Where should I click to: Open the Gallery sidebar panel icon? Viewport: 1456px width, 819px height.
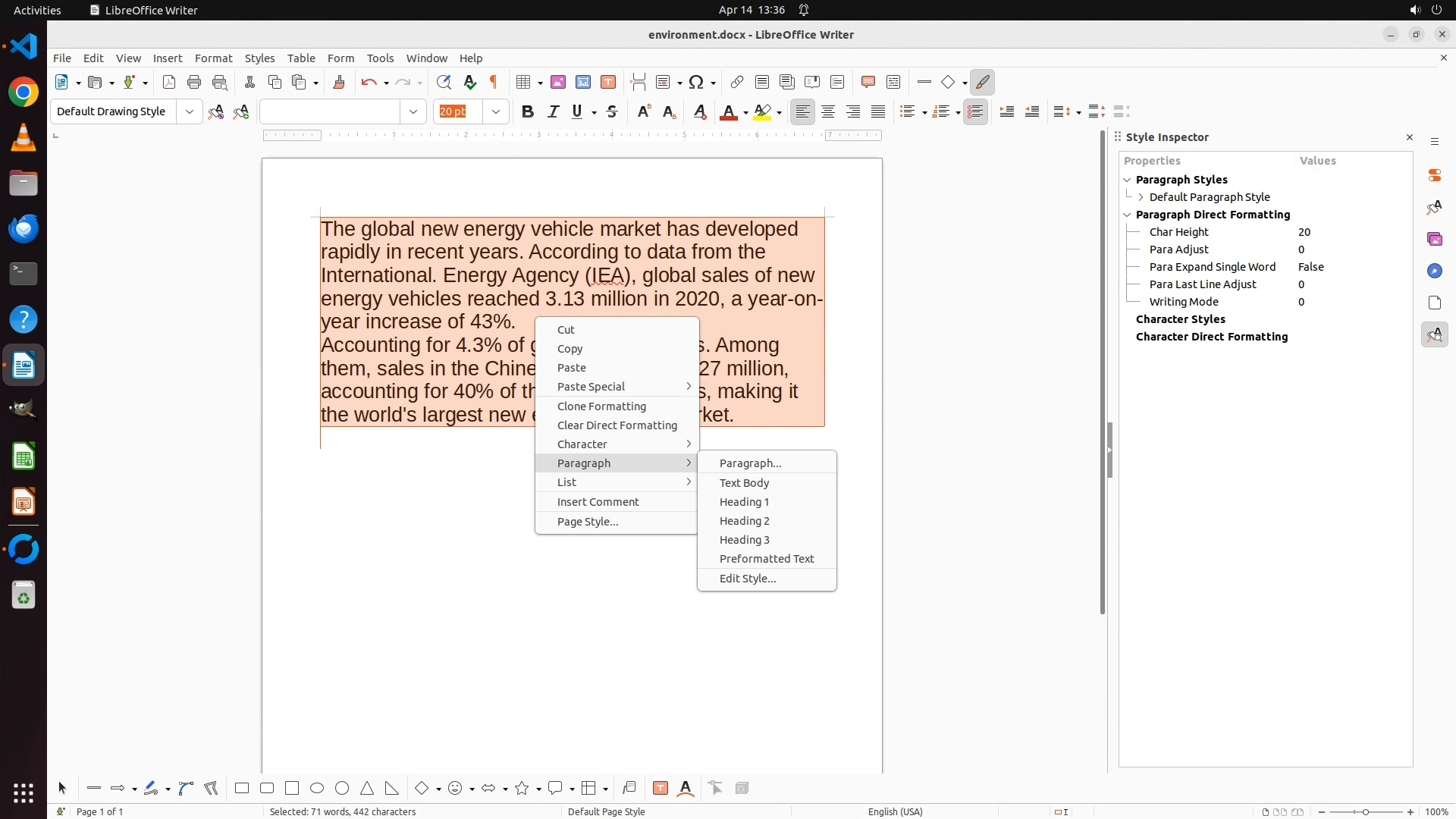coord(1435,240)
